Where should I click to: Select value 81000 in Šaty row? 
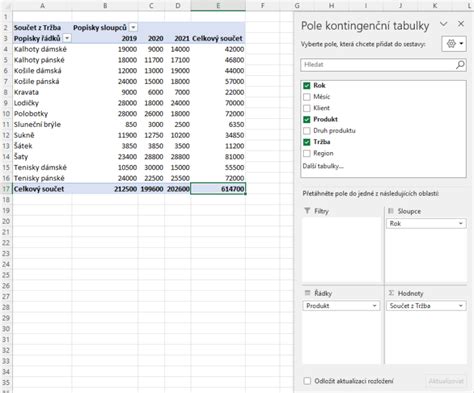tap(218, 157)
